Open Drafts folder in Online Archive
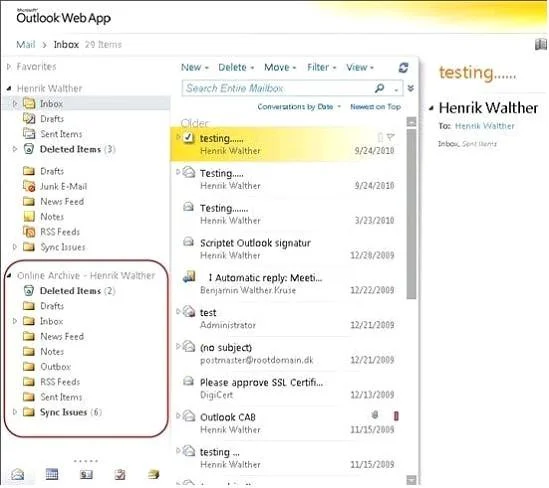549x488 pixels. pyautogui.click(x=52, y=306)
